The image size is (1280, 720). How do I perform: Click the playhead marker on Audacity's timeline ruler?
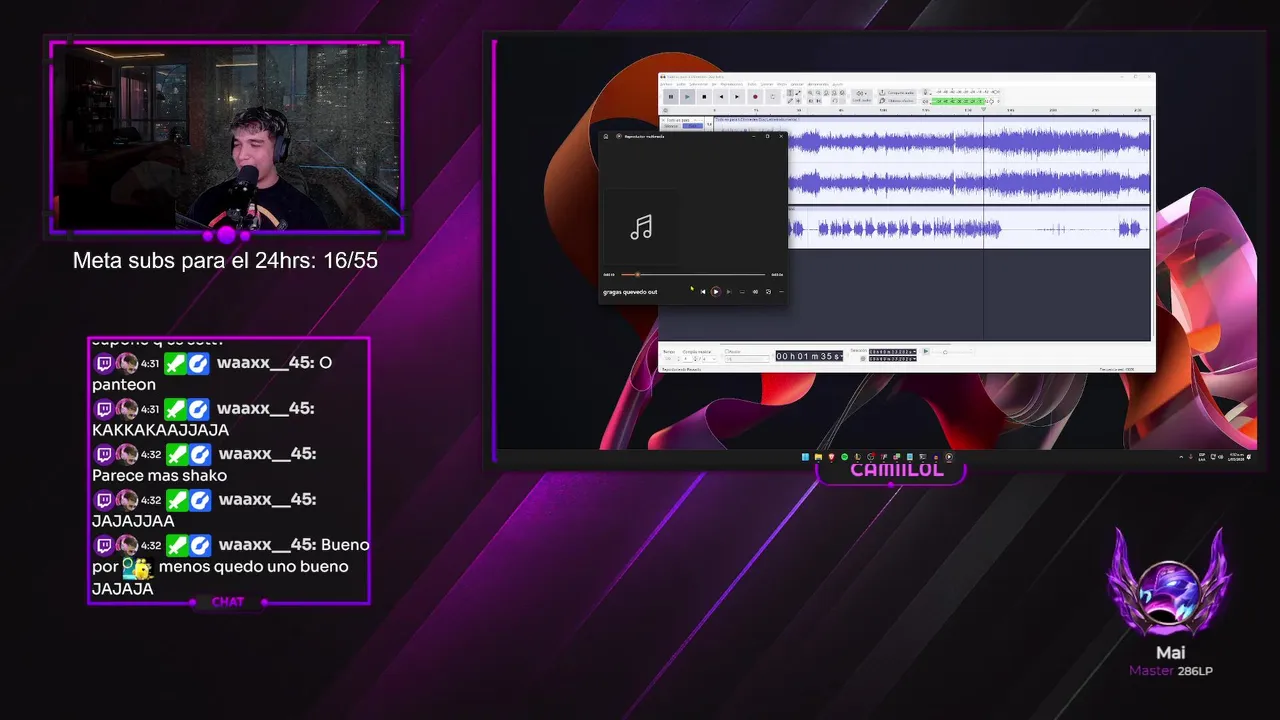point(983,109)
